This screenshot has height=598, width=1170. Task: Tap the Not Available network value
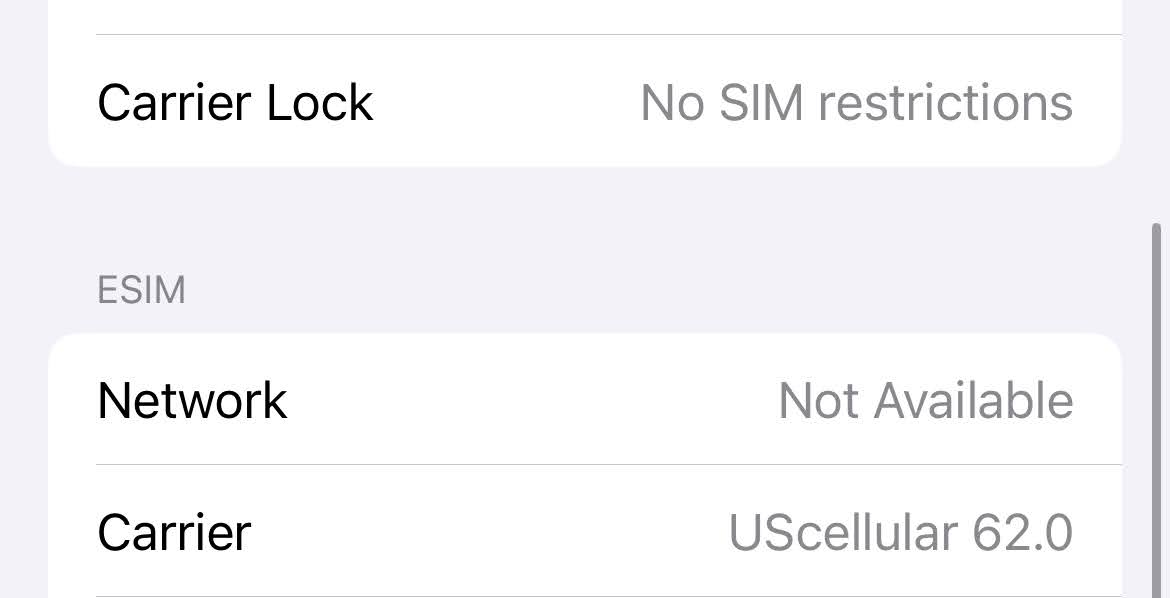coord(925,400)
